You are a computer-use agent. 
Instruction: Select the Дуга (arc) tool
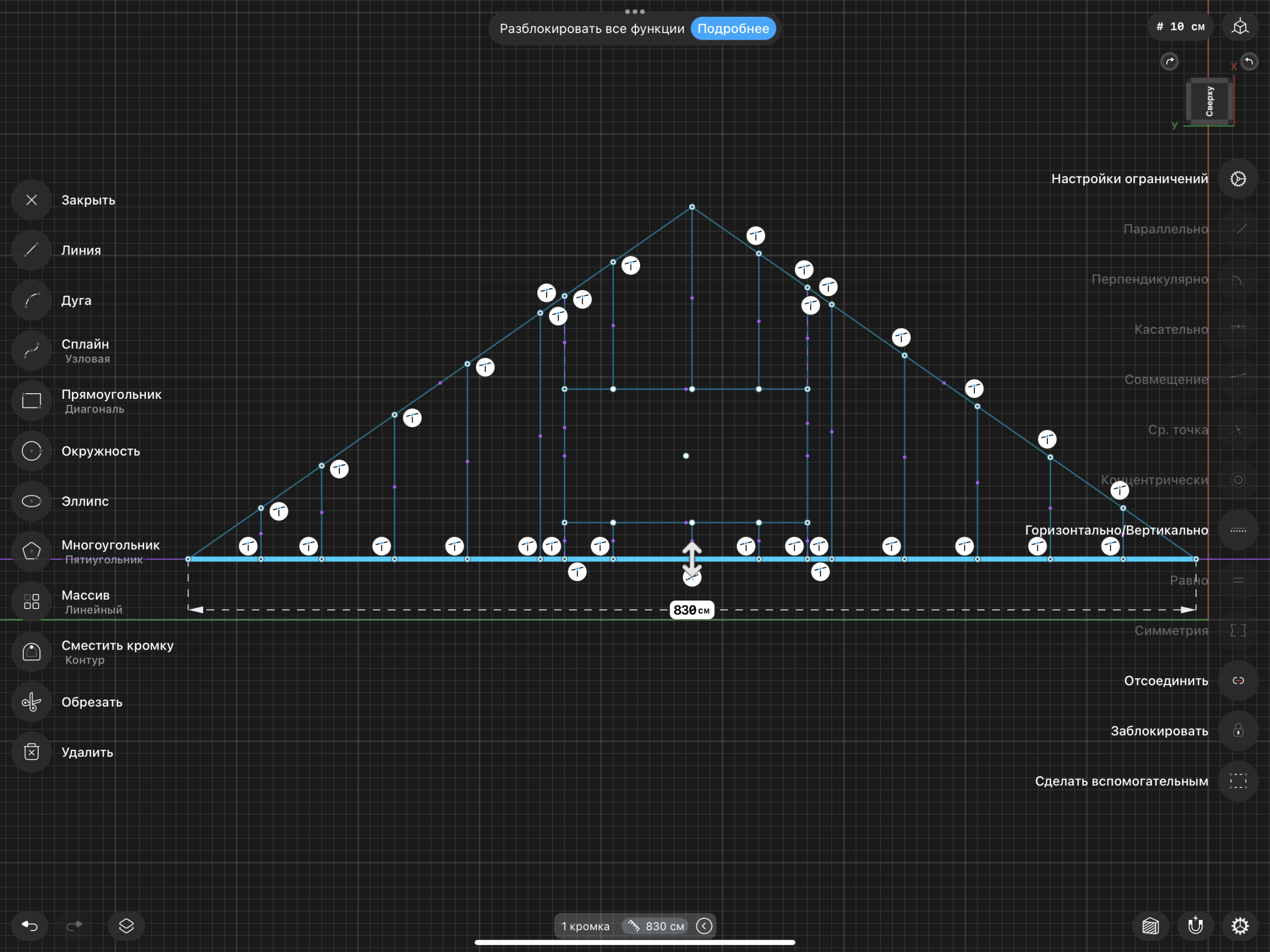click(x=31, y=300)
